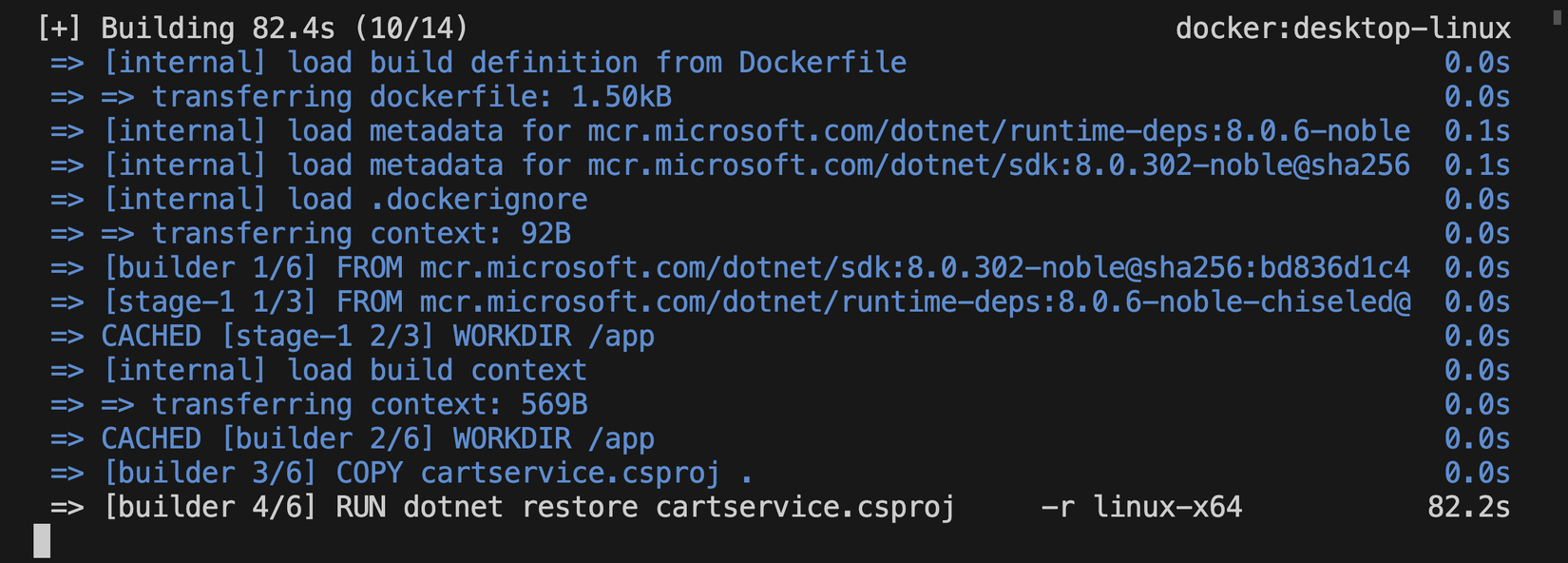Click the scrollbar thumb at top right
This screenshot has height=563, width=1568.
(1557, 16)
